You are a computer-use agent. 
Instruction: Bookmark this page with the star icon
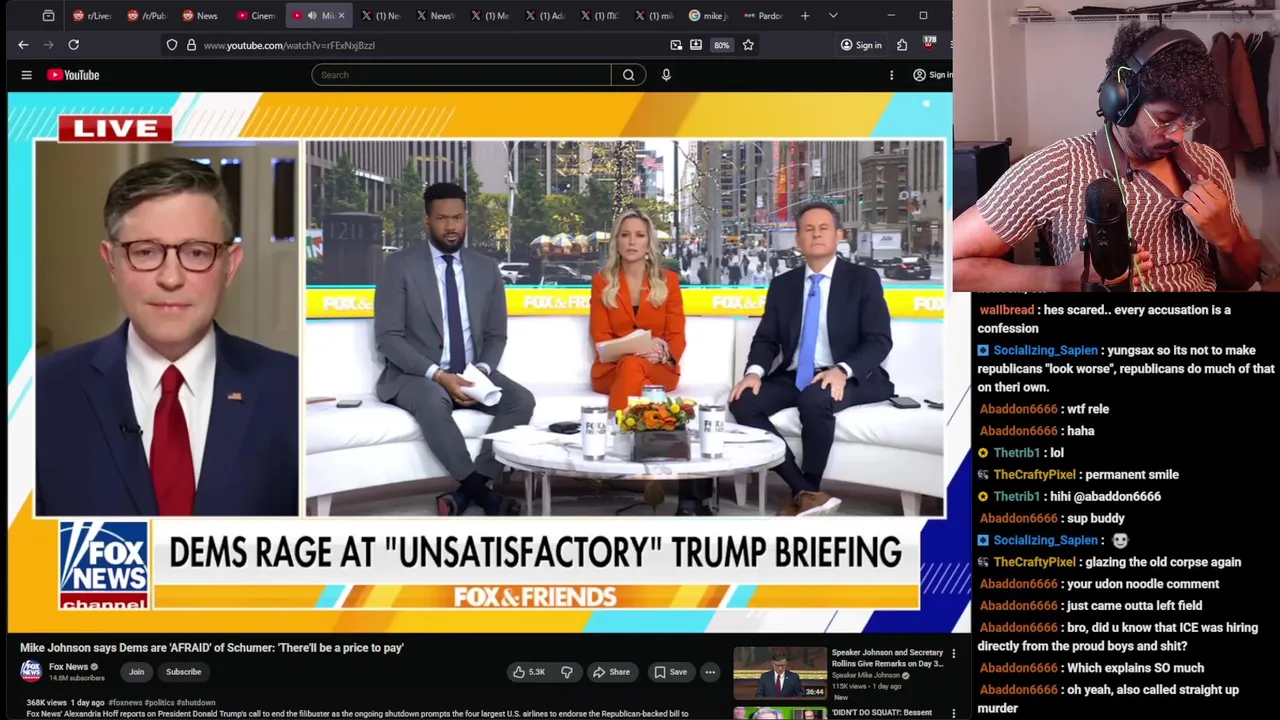point(748,45)
